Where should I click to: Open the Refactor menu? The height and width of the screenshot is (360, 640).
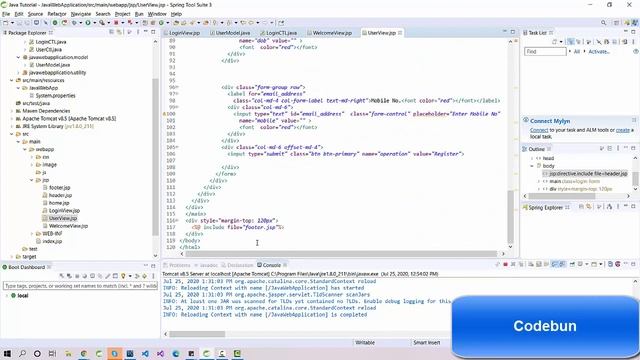pyautogui.click(x=57, y=14)
